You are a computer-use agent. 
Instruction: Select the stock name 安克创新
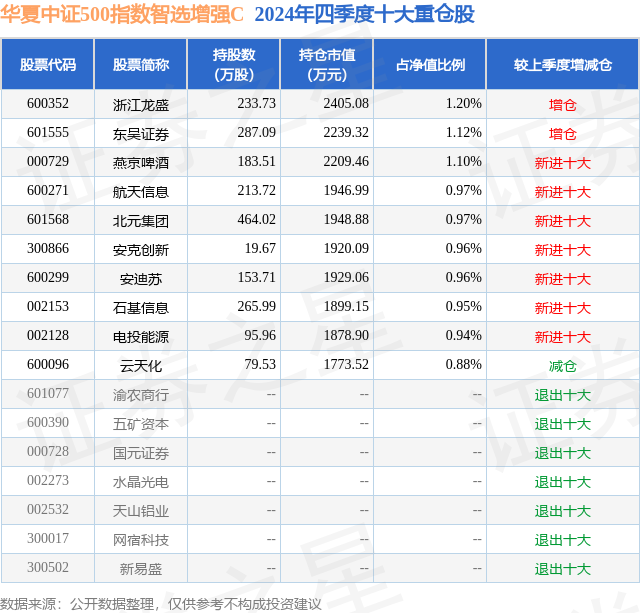coord(141,250)
